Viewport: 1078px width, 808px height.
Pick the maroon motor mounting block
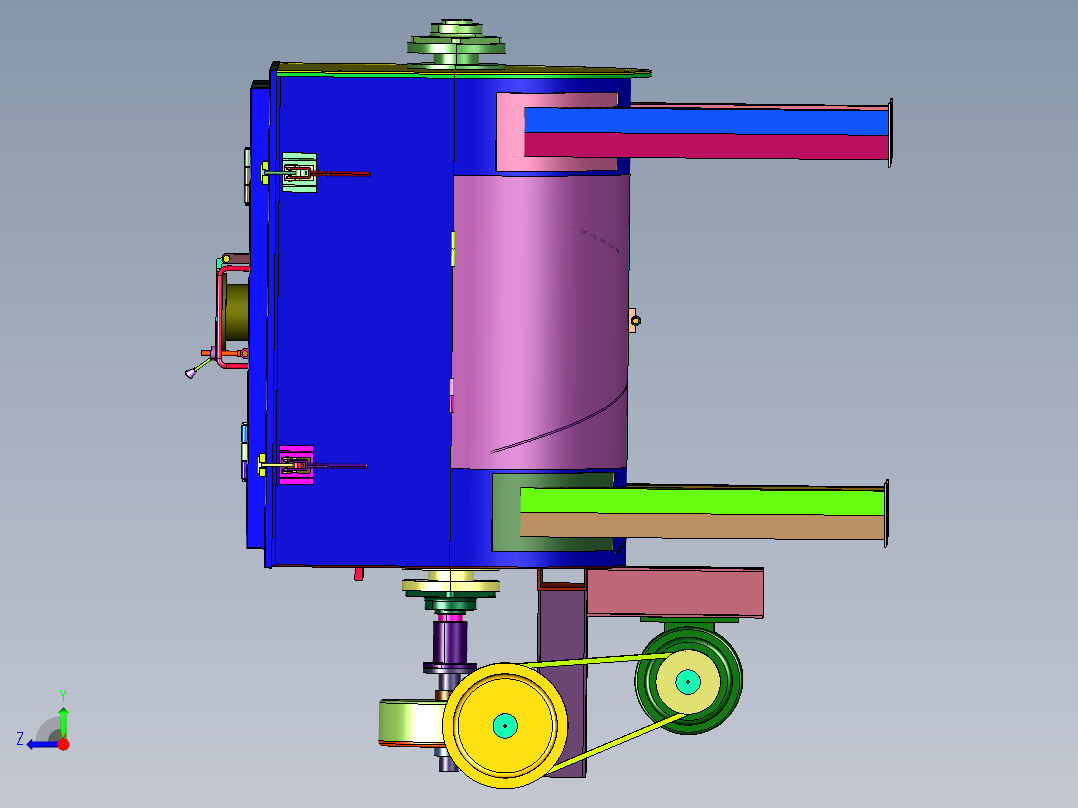(674, 592)
